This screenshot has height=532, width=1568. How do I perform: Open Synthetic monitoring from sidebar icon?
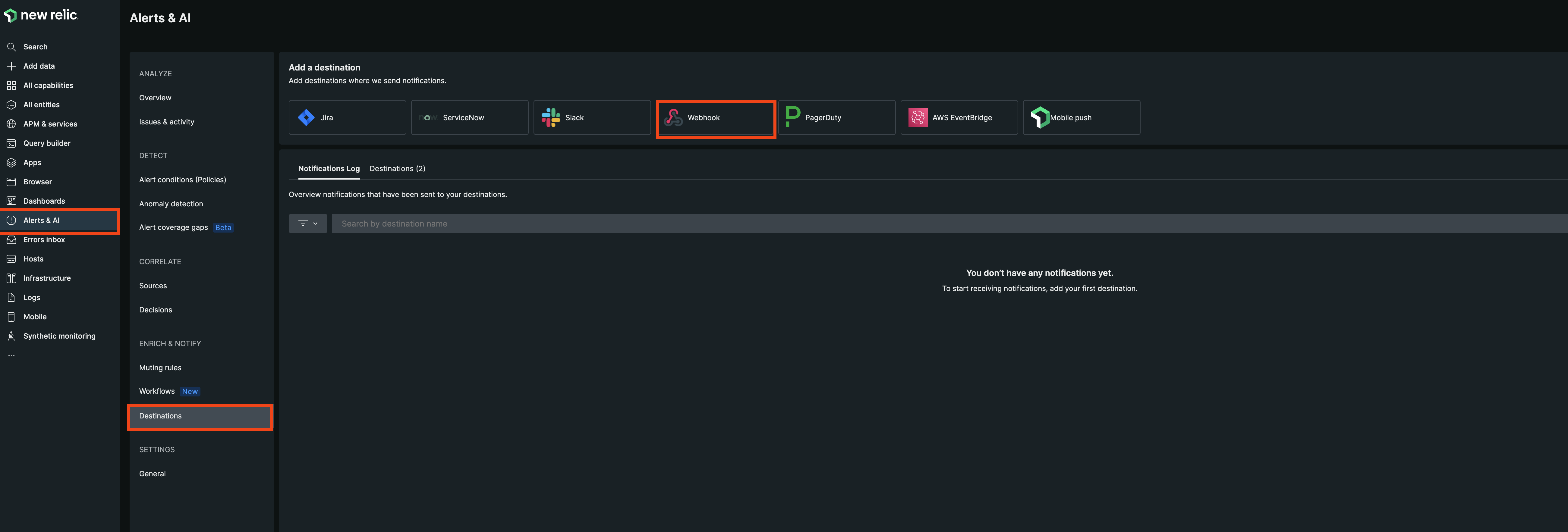tap(11, 336)
